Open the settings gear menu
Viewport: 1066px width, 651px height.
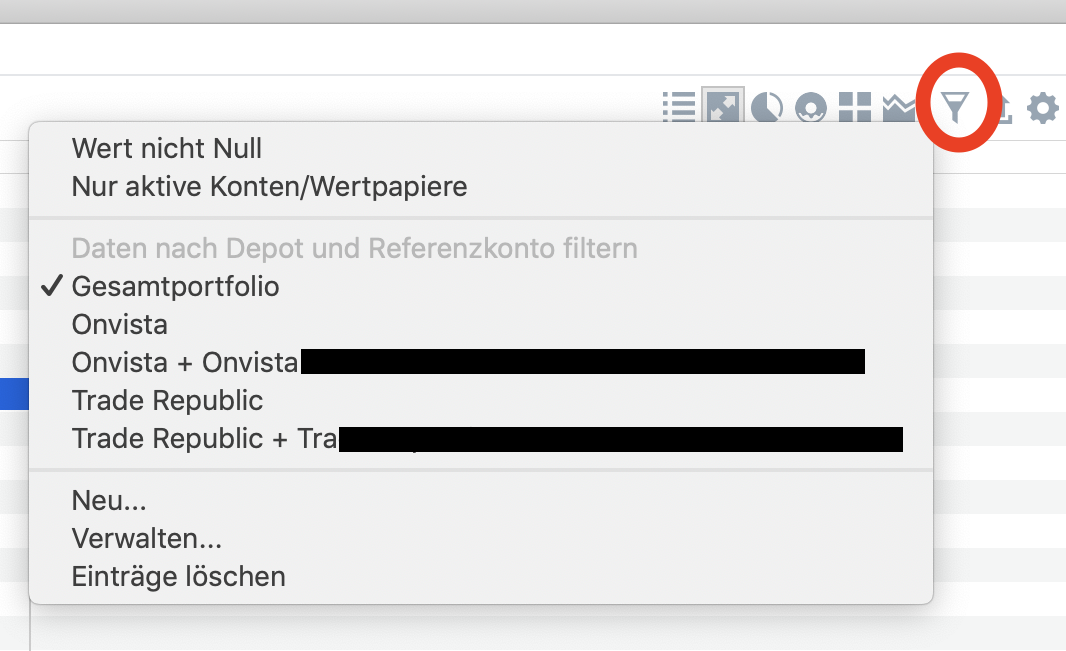[1043, 107]
